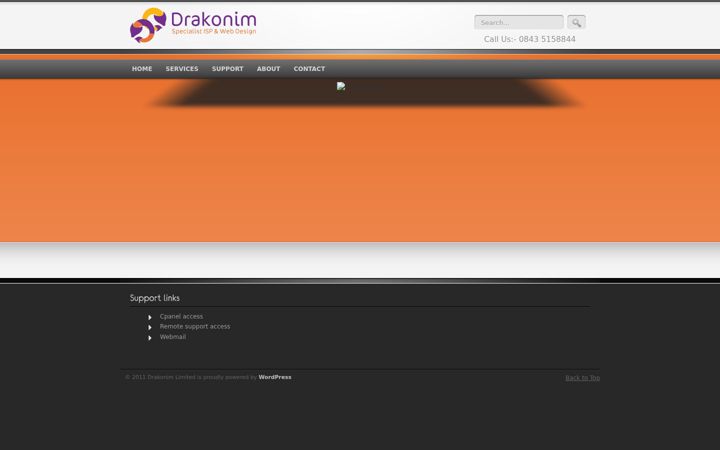Click arrow bullet beside Remote support access
The width and height of the screenshot is (720, 450).
point(150,327)
